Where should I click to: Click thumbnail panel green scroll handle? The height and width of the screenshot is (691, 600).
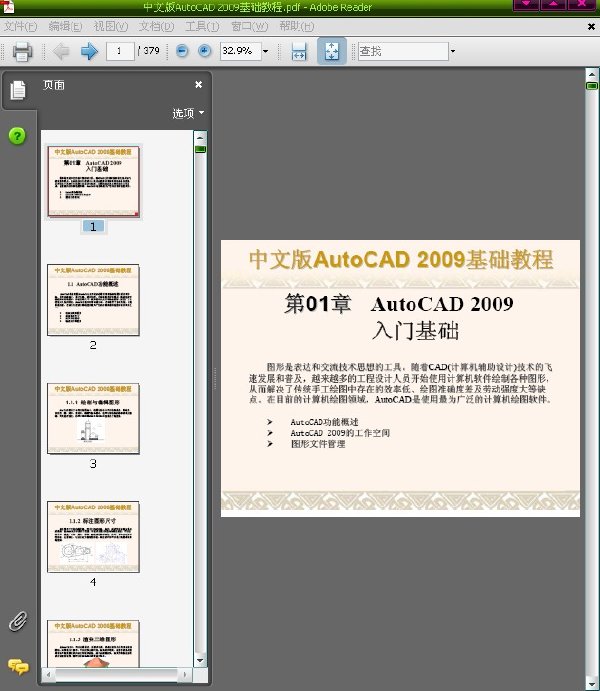200,149
